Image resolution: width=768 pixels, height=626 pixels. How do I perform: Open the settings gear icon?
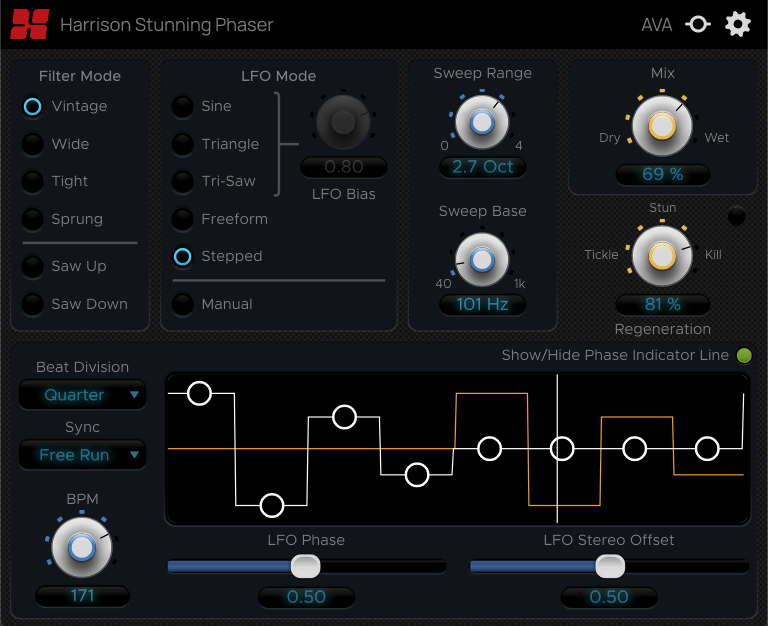pyautogui.click(x=738, y=24)
